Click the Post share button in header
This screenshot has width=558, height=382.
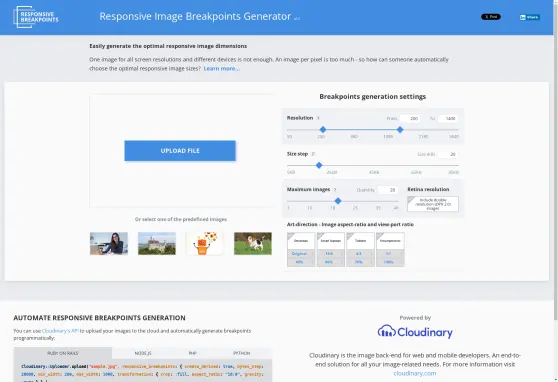coord(491,17)
